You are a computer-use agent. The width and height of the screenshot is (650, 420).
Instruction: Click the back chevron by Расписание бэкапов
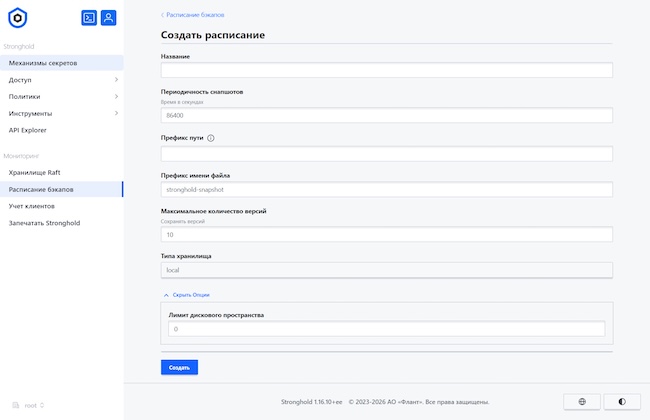coord(163,16)
